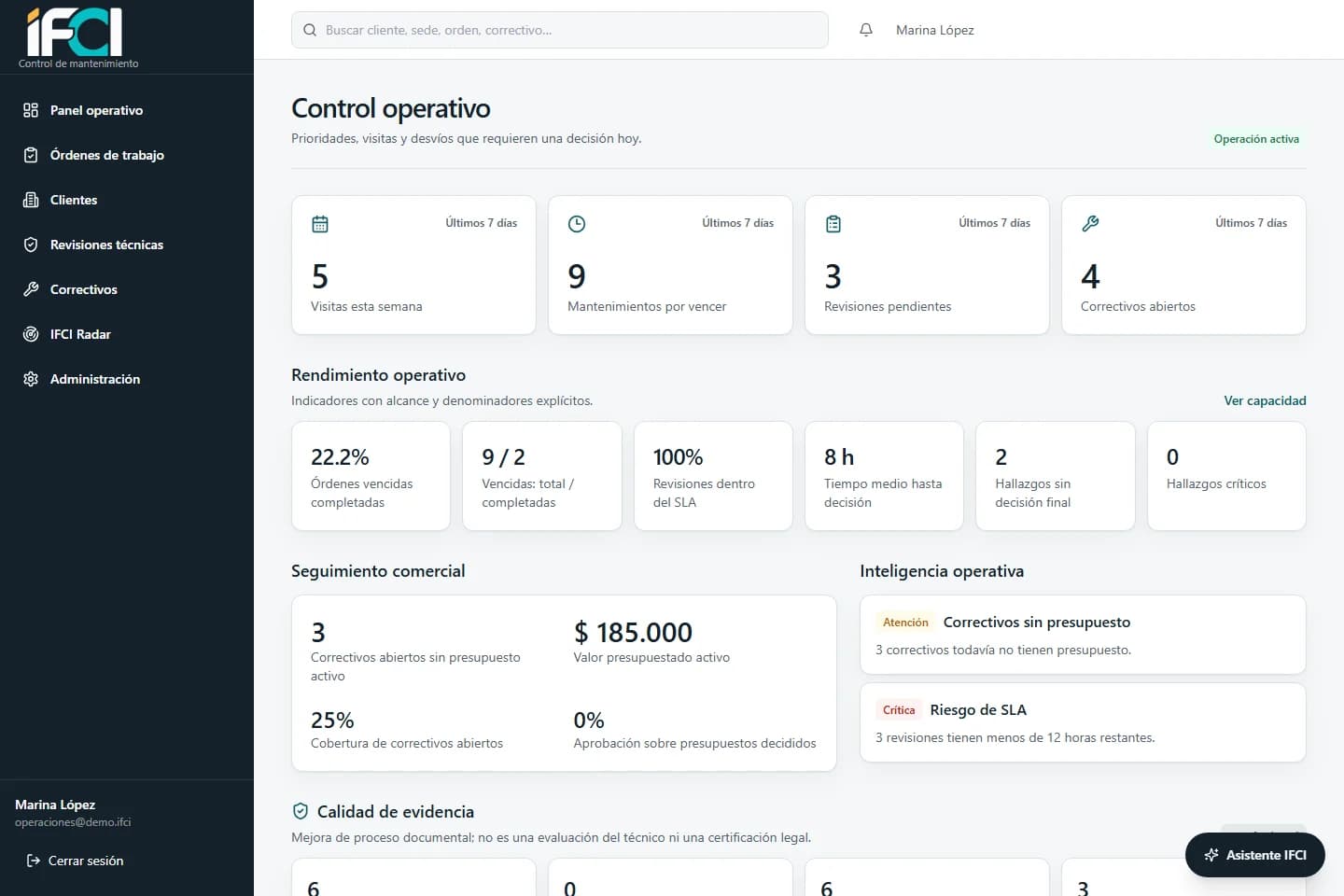Click the Revisiones técnicas shield icon

pos(31,245)
